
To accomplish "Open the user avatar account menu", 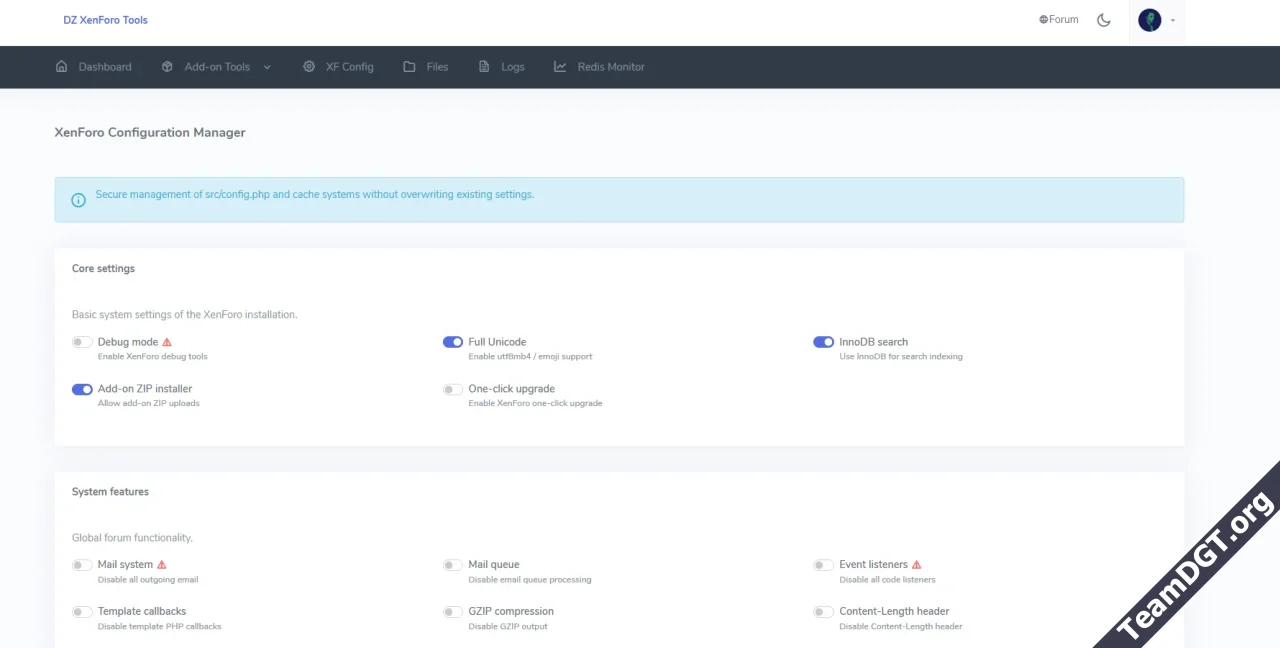I will 1150,20.
